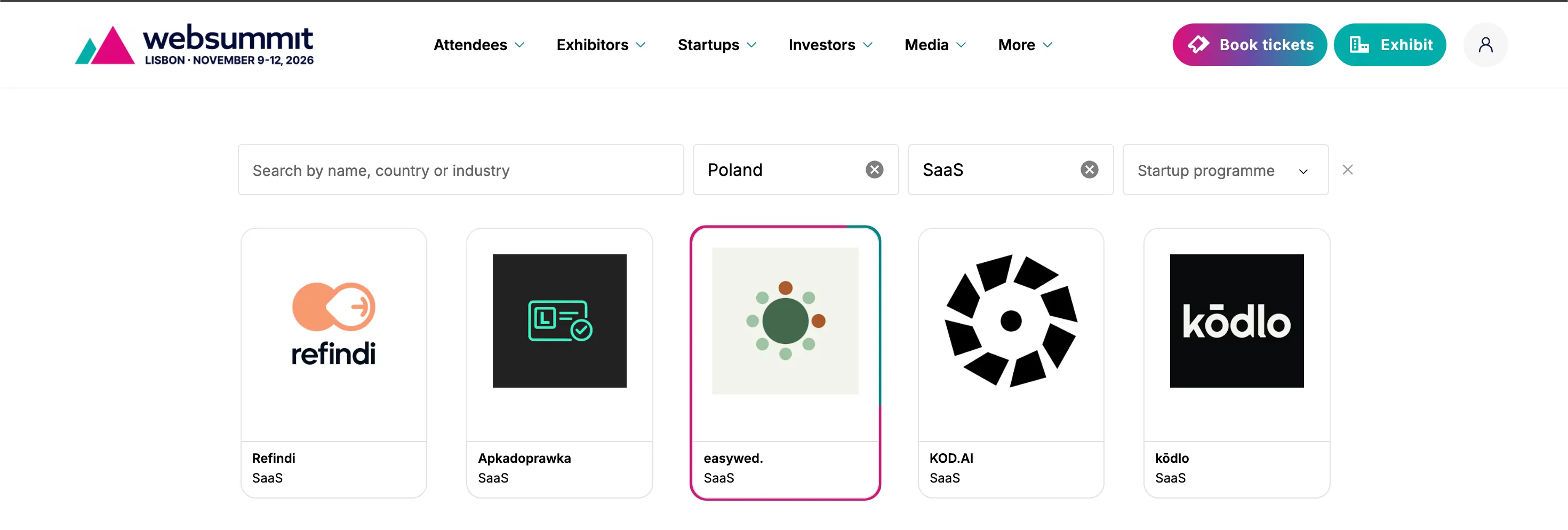Screen dimensions: 1568x530
Task: Open the More menu
Action: point(1025,45)
